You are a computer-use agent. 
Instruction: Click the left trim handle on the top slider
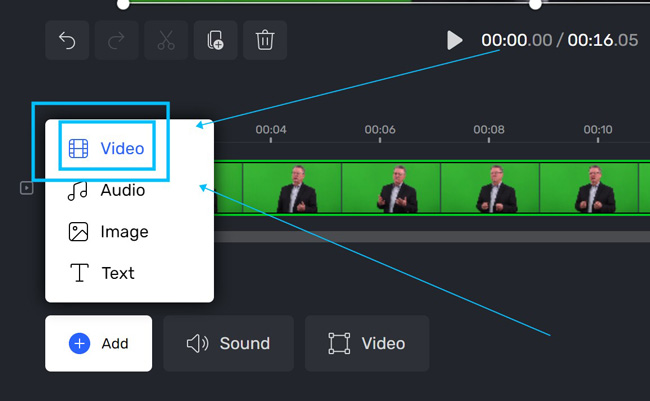coord(123,4)
